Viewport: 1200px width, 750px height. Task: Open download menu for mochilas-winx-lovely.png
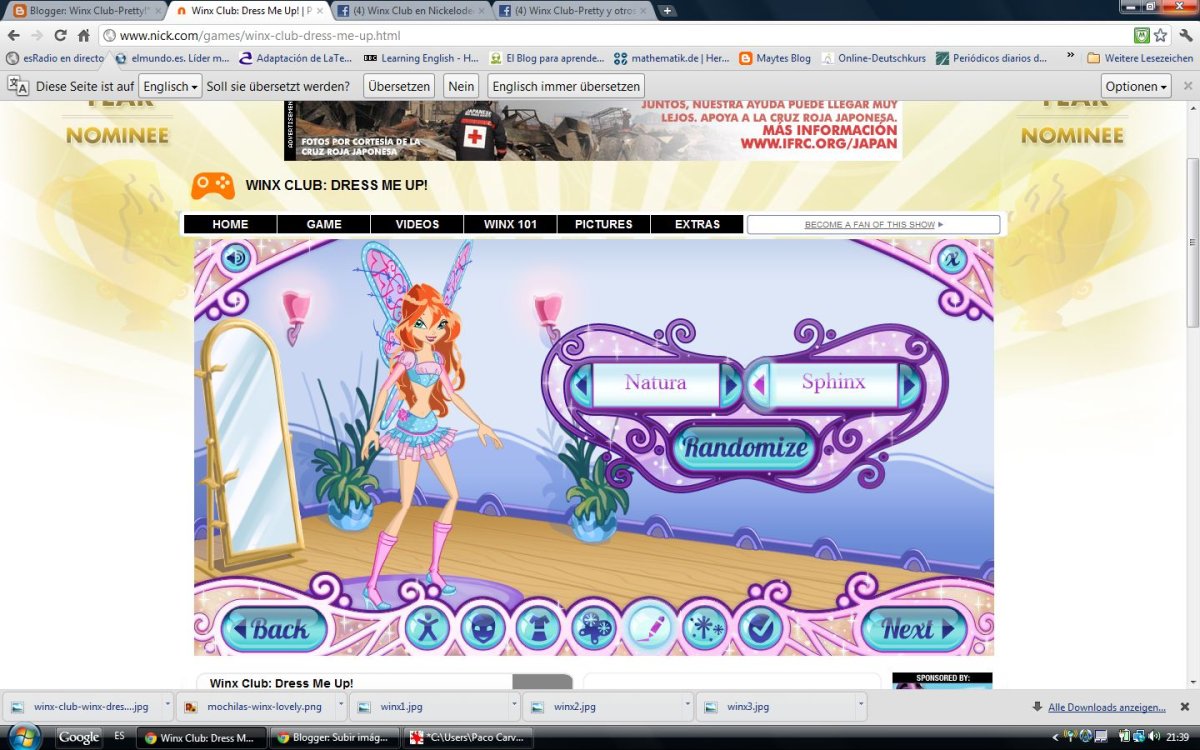[341, 706]
